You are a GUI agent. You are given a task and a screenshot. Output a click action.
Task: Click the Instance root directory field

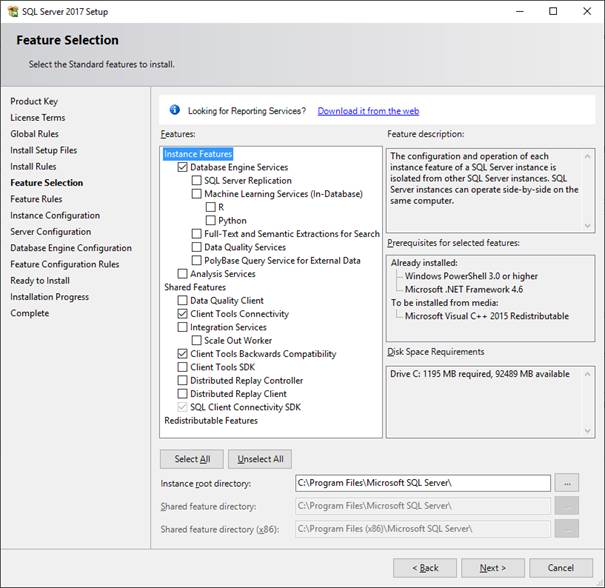tap(423, 483)
